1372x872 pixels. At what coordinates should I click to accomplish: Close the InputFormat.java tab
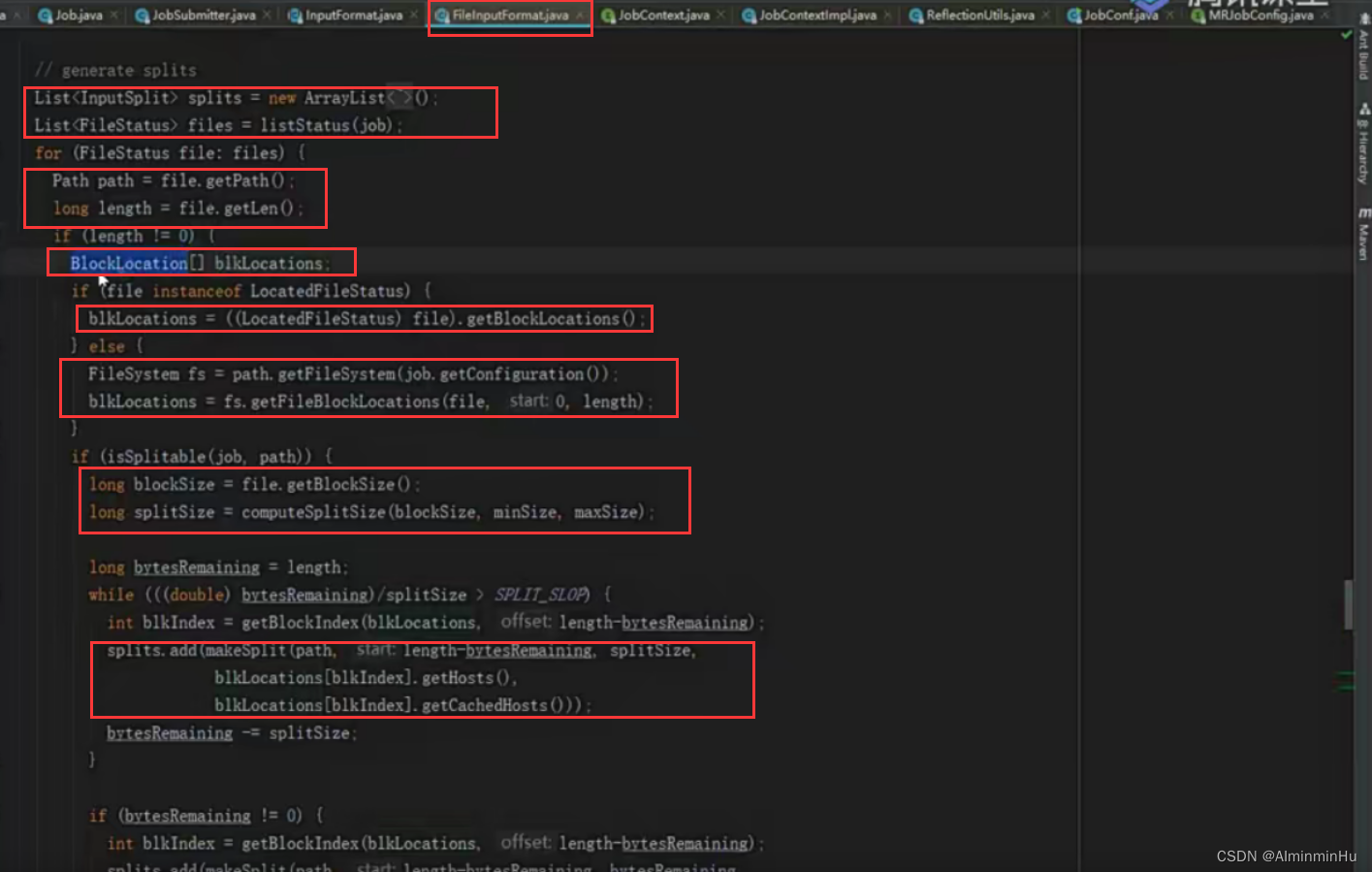415,16
